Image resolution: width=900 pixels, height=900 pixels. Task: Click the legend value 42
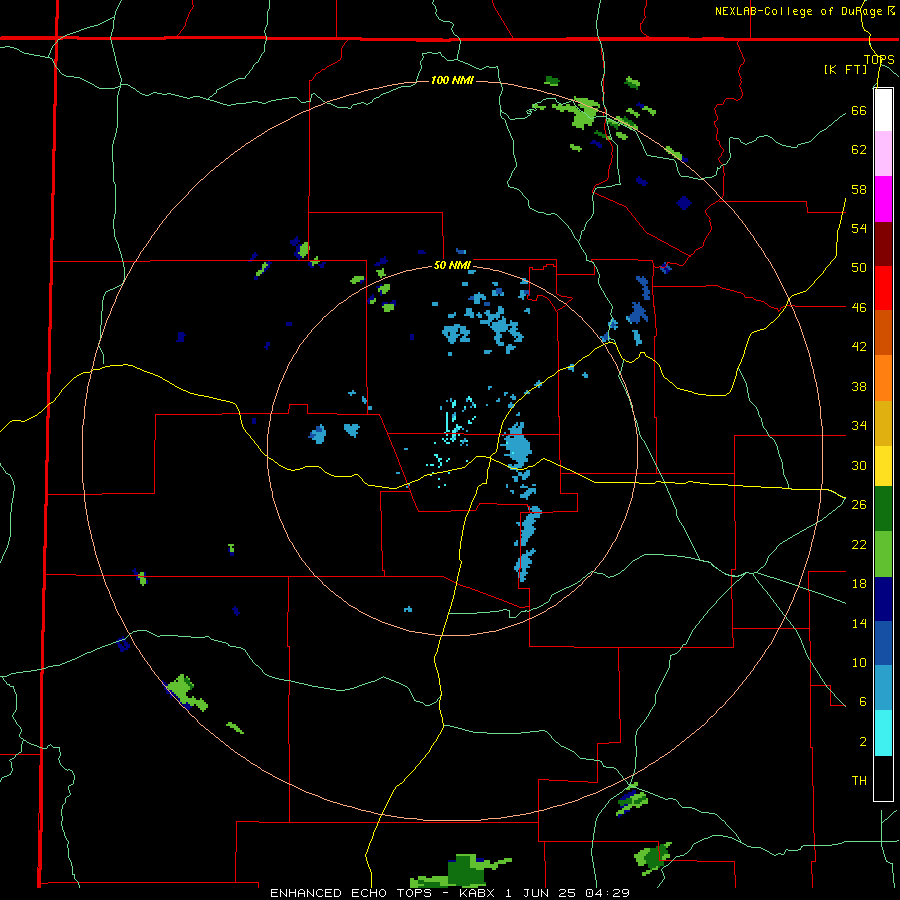pos(859,346)
